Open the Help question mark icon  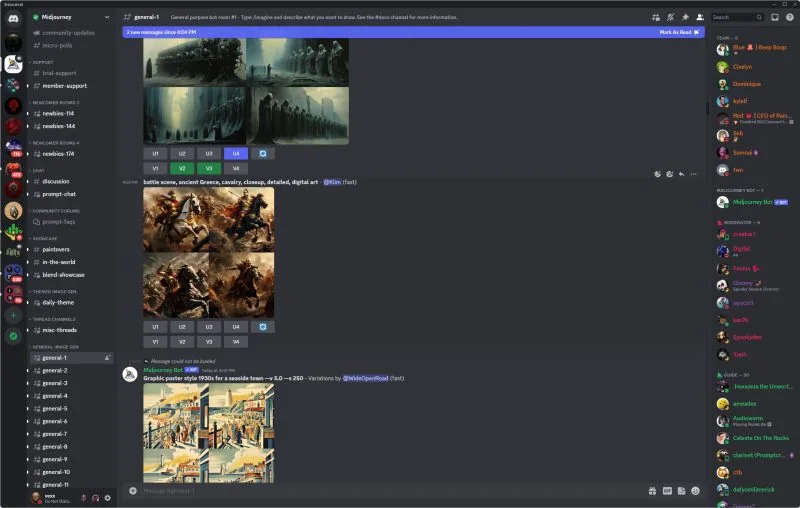click(x=789, y=17)
